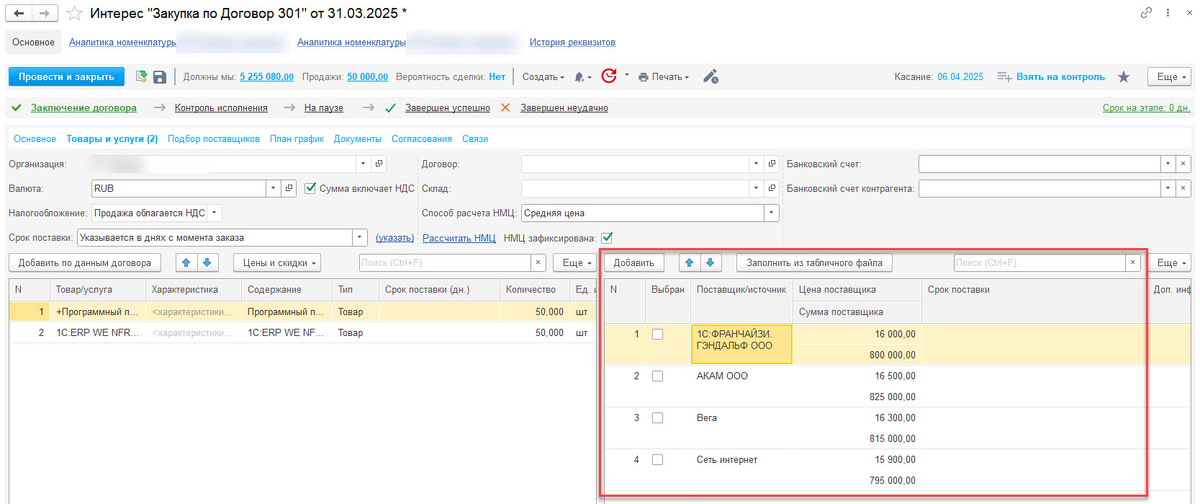Select the Контроль исполнения stage
Image resolution: width=1200 pixels, height=504 pixels.
pos(221,108)
